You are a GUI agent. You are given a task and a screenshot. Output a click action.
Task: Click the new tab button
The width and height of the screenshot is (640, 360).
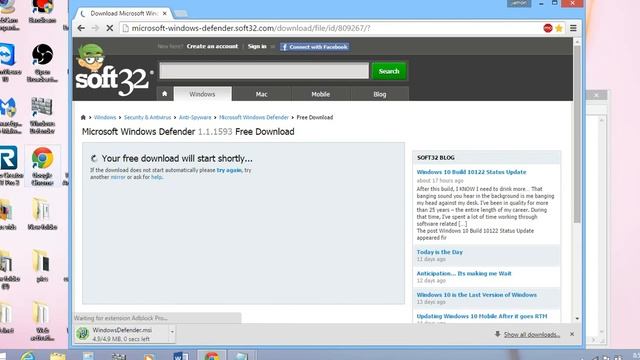coord(181,14)
